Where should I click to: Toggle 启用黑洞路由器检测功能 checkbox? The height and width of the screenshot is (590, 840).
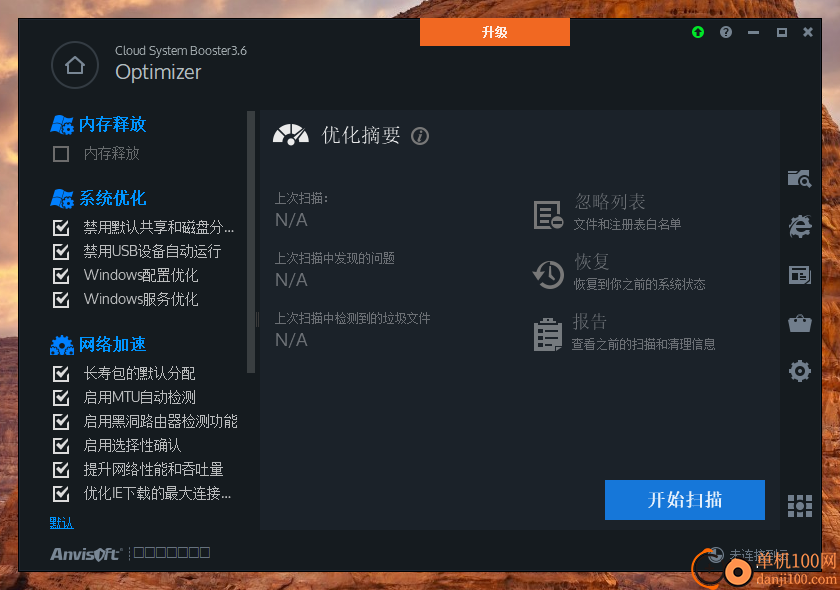click(x=61, y=421)
